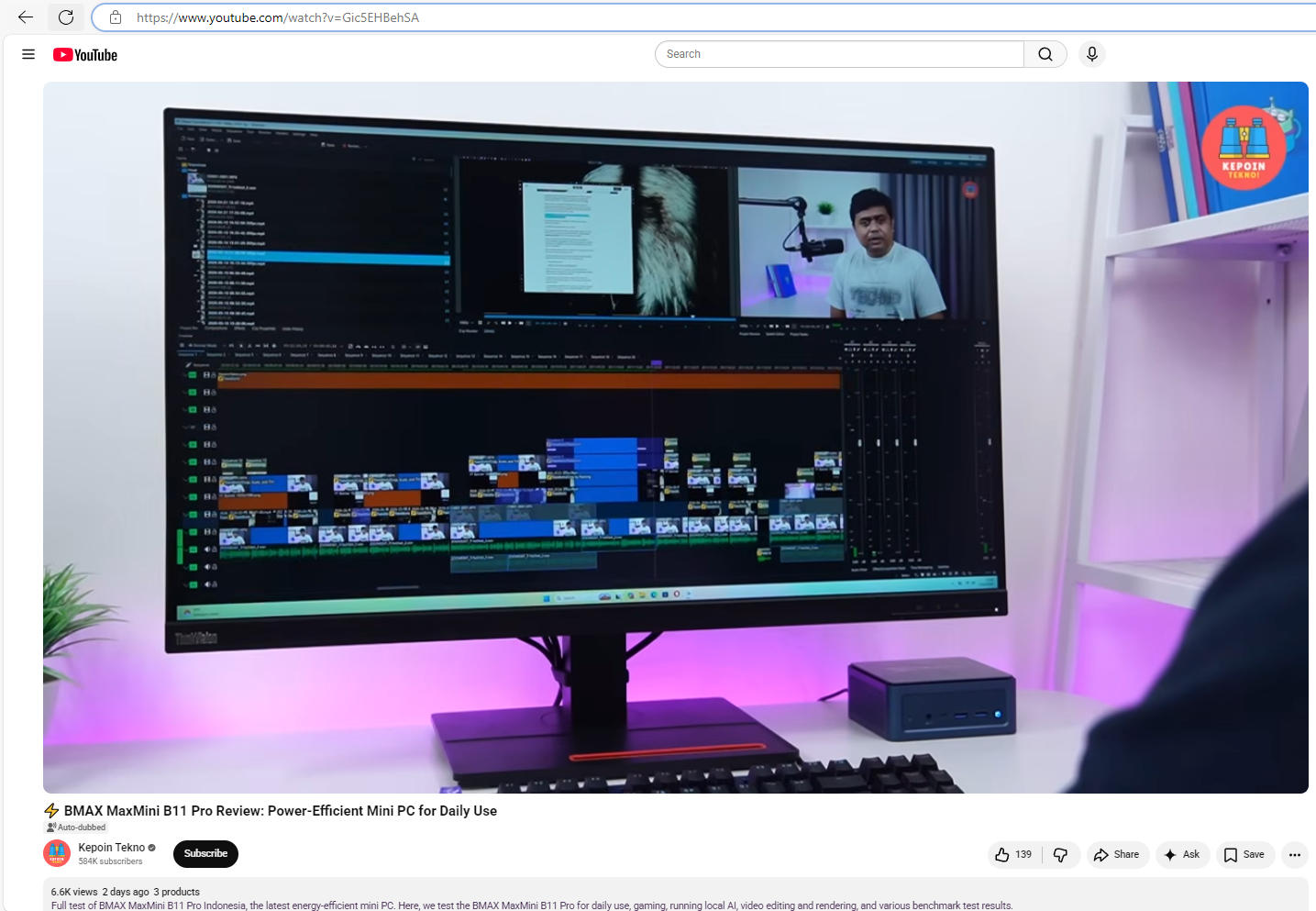Subscribe to the Kepoin Tekno channel
This screenshot has width=1316, height=911.
pos(205,854)
